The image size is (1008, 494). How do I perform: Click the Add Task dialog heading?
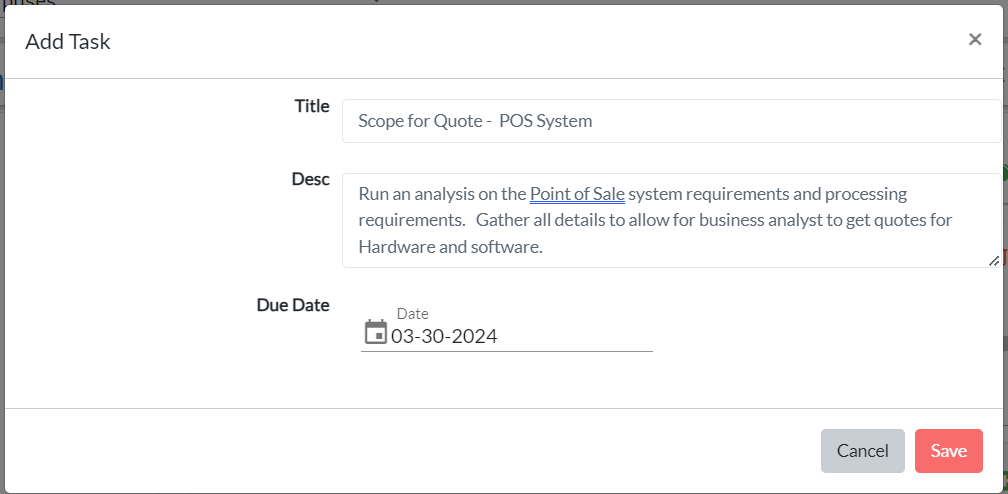68,42
